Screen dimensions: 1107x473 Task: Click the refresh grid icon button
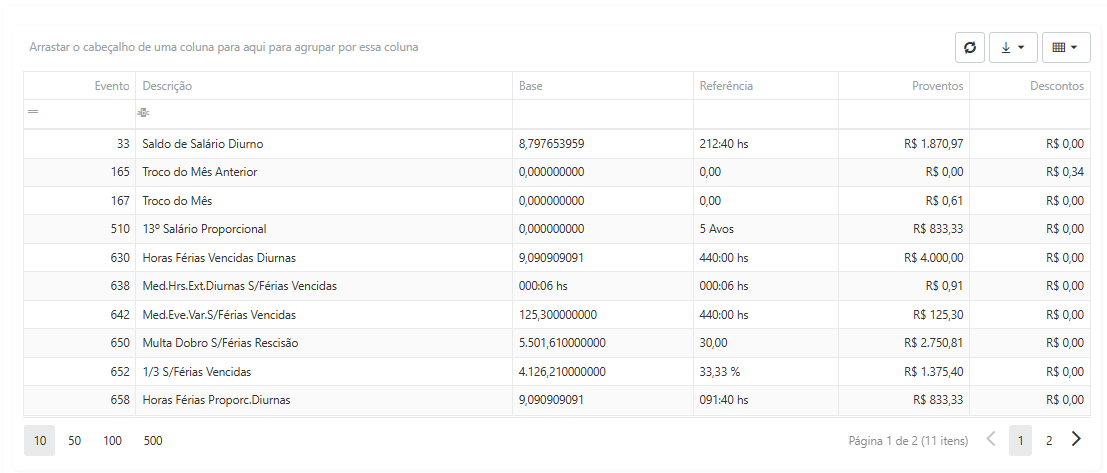(970, 47)
